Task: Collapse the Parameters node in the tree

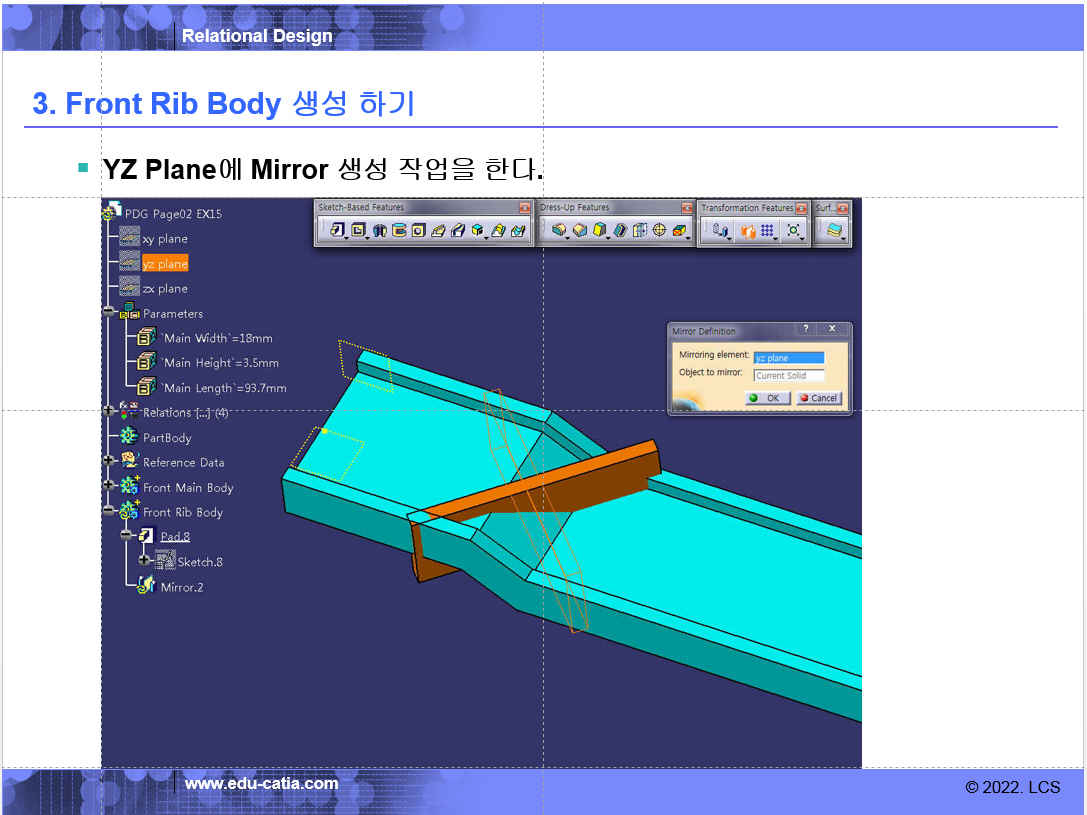Action: (x=108, y=313)
